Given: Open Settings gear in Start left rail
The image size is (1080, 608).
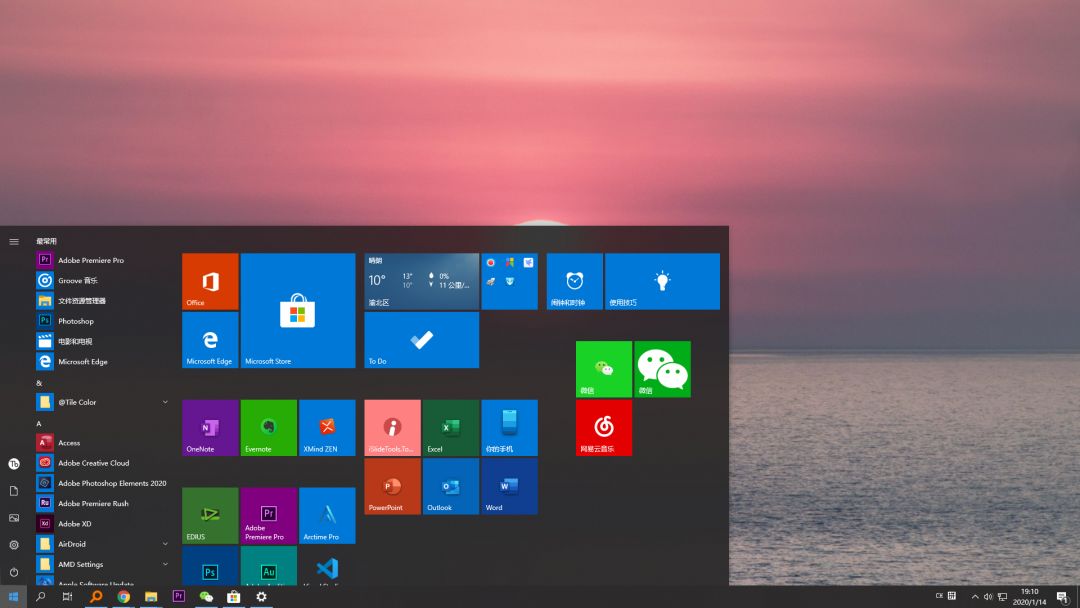Looking at the screenshot, I should tap(14, 545).
